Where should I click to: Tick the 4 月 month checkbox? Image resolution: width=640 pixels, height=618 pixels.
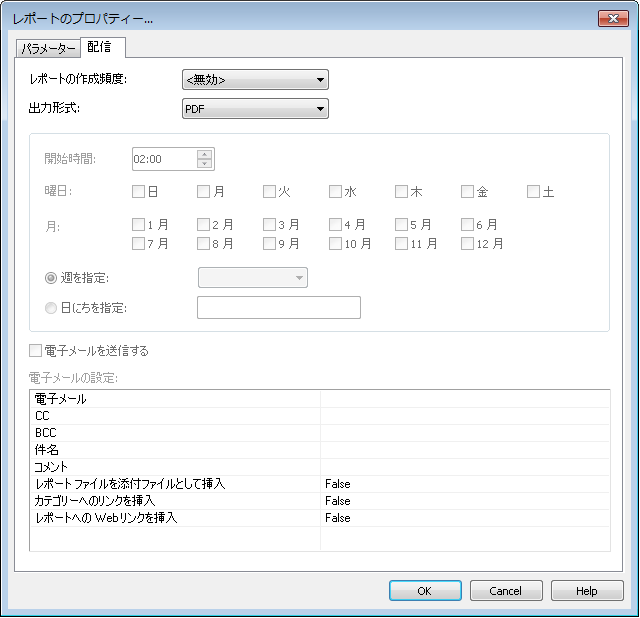(336, 225)
